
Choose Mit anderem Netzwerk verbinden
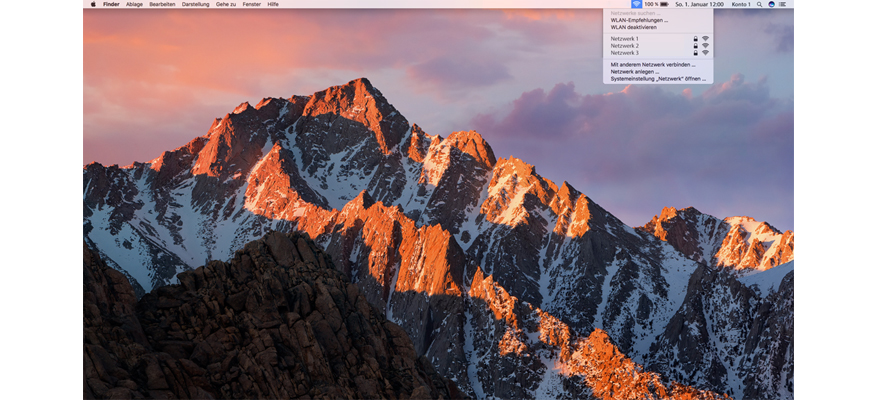[x=652, y=64]
